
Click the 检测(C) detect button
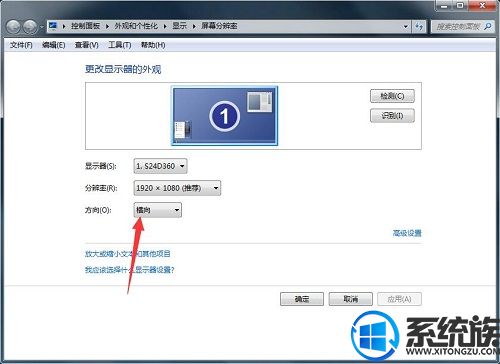(392, 96)
